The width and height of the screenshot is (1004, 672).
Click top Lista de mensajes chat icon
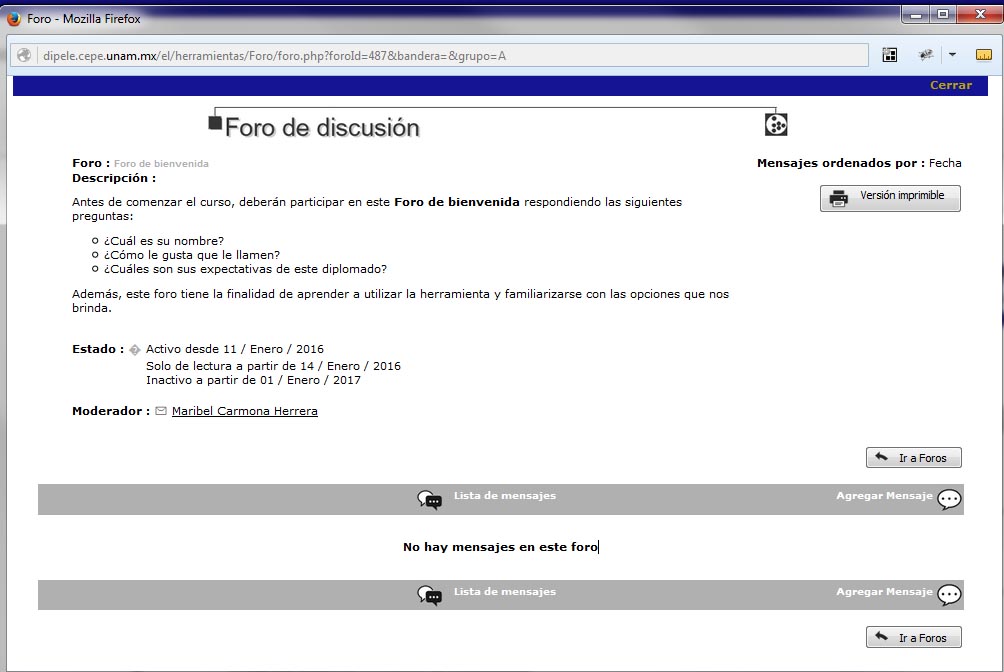[x=430, y=500]
